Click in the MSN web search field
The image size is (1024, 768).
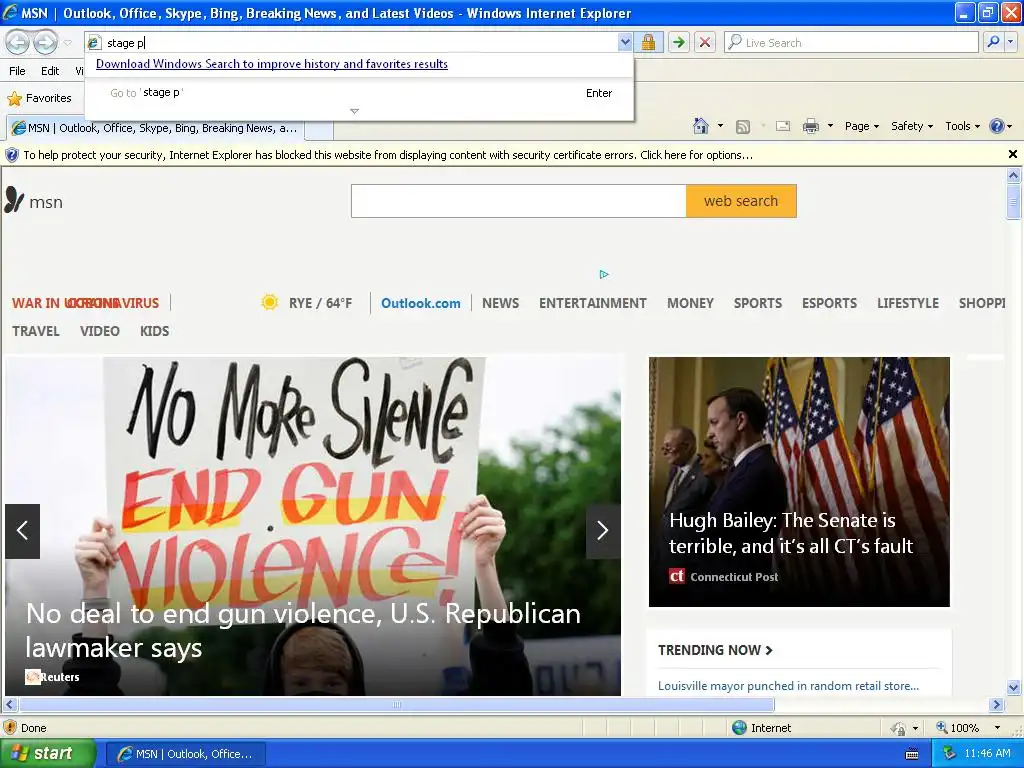tap(519, 201)
